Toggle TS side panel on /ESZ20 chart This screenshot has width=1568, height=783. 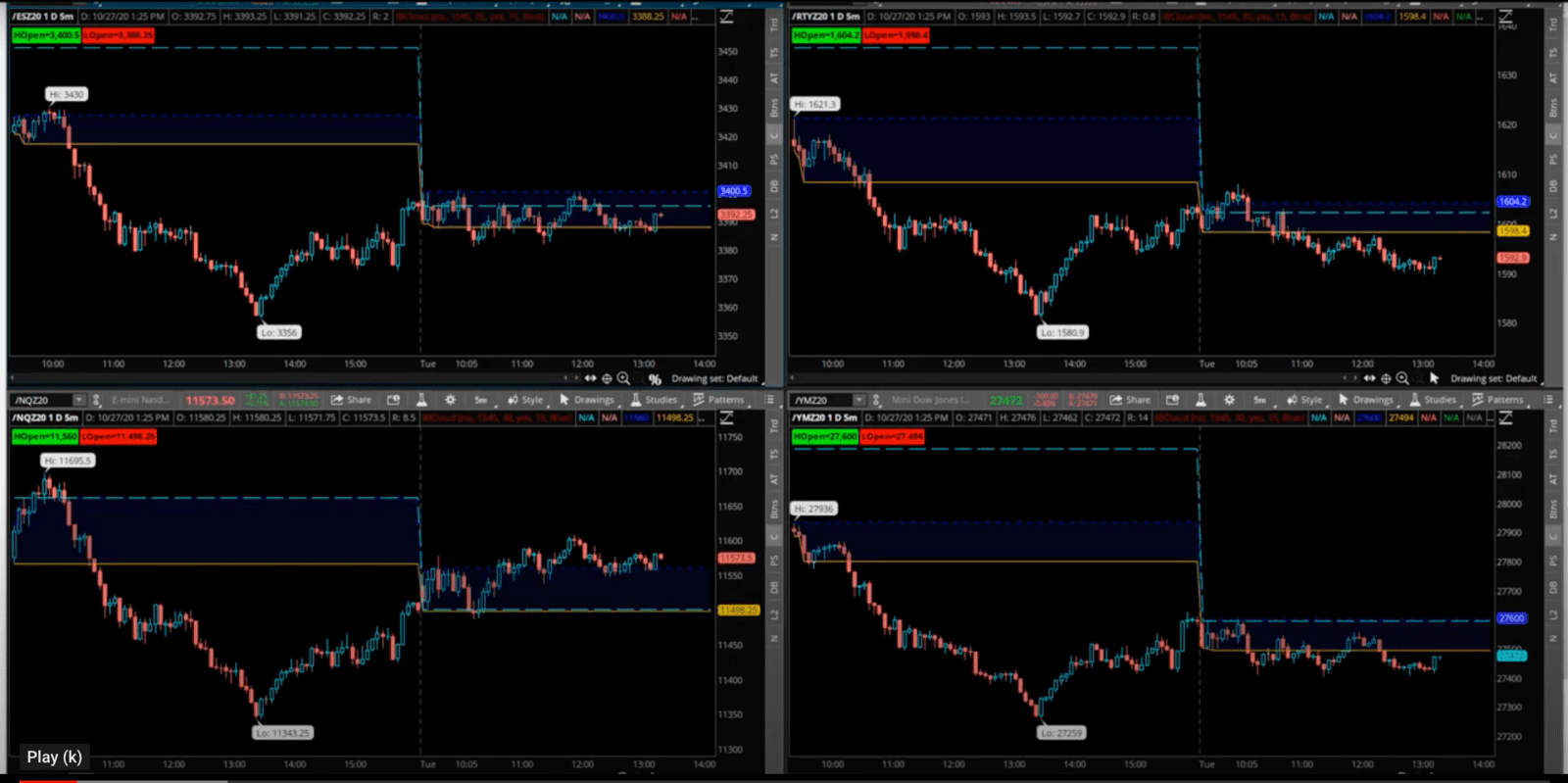773,53
